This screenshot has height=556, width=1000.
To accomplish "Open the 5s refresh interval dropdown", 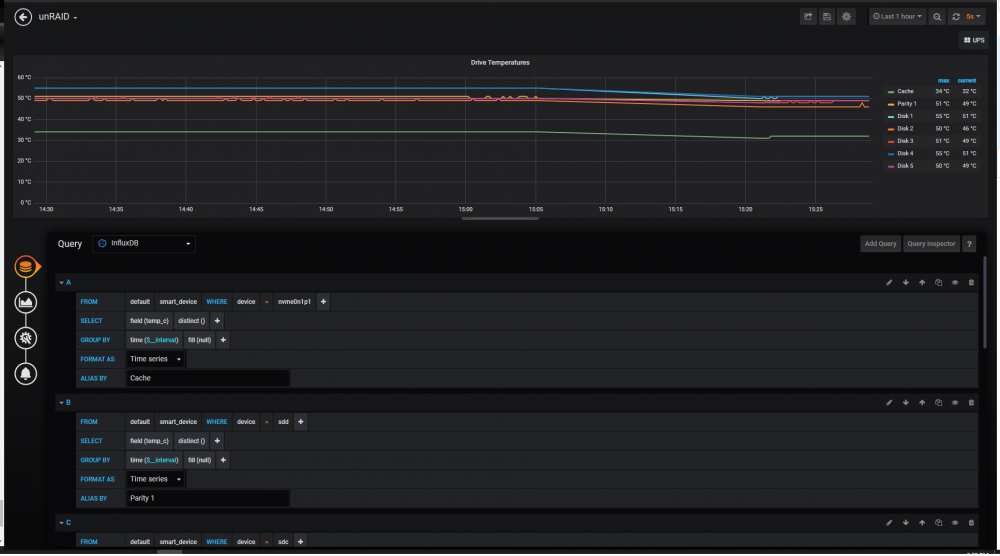I will [973, 17].
